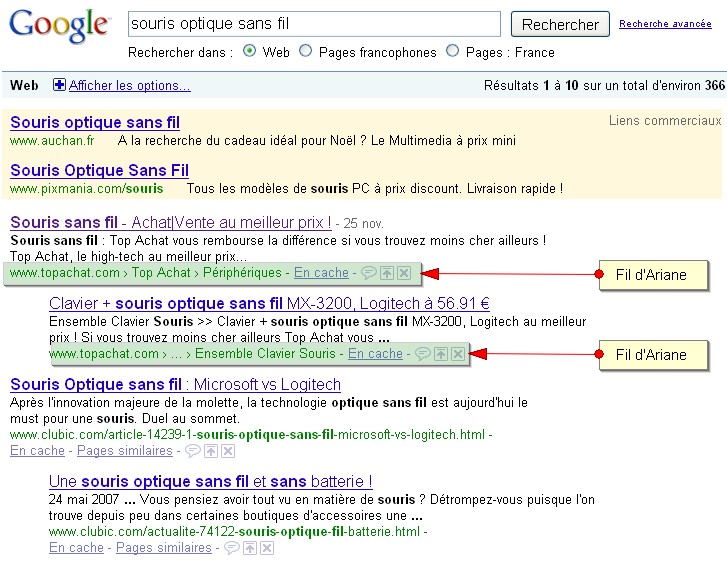Select the Web search scope radio button
Viewport: 727px width, 562px height.
[x=249, y=51]
